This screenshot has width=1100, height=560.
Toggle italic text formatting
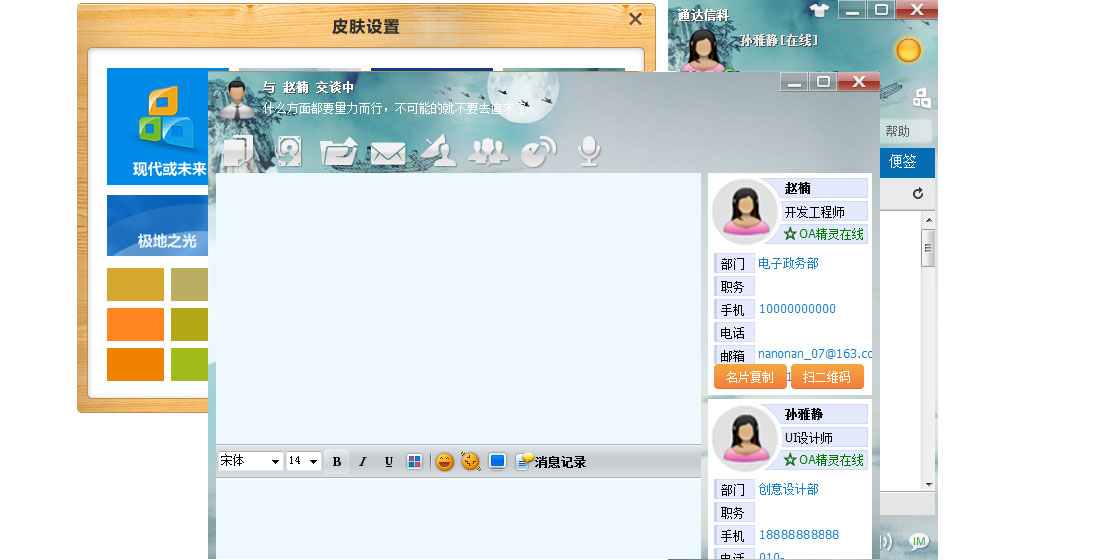point(362,462)
